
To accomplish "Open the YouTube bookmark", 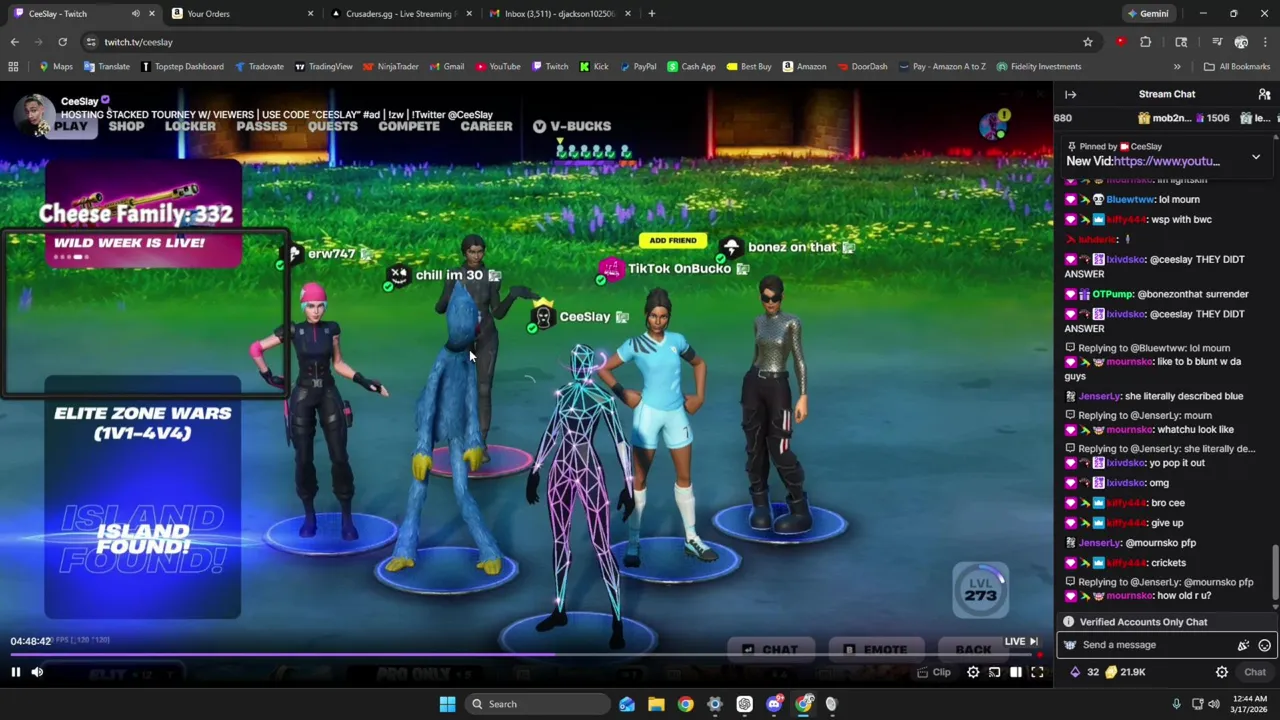I will click(x=498, y=67).
